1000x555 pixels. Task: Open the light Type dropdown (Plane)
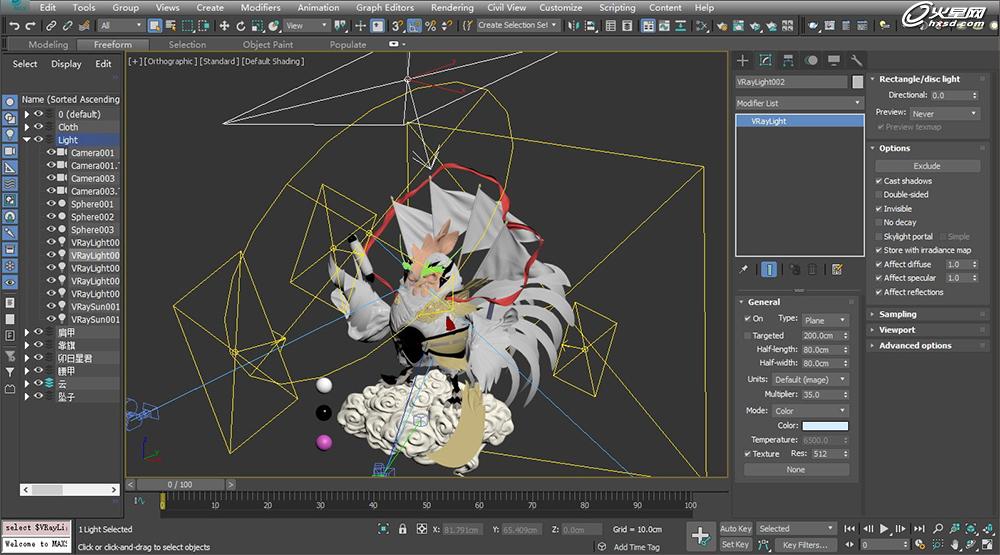coord(825,320)
